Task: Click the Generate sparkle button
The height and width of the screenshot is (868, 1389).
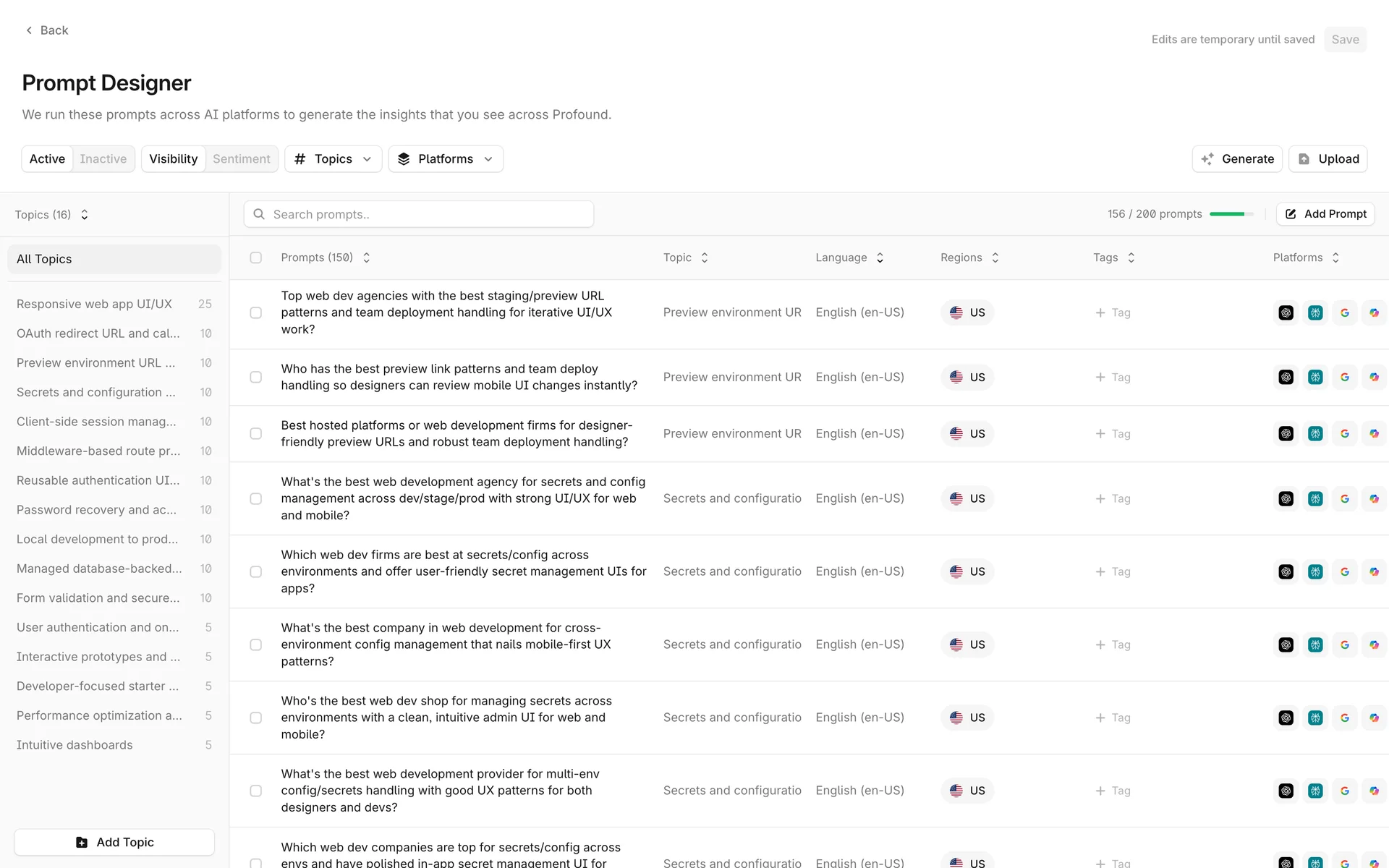Action: [1237, 159]
